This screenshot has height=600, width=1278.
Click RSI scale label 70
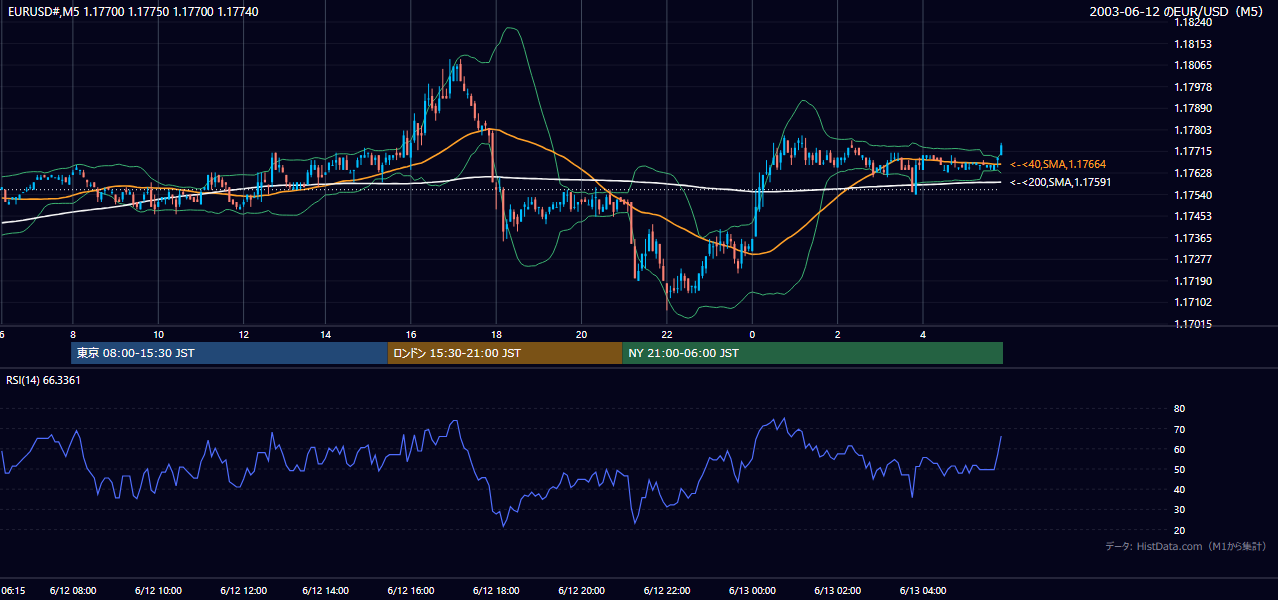pos(1179,429)
